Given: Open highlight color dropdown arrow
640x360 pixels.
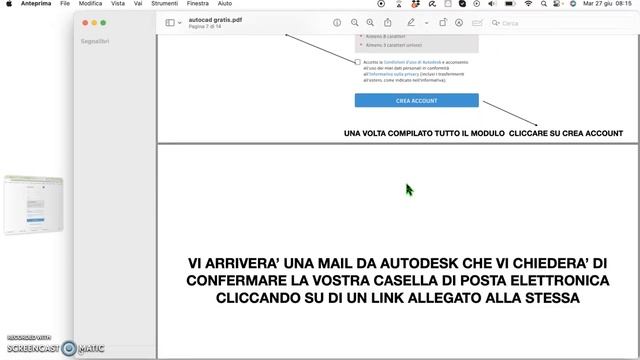Looking at the screenshot, I should (x=427, y=23).
